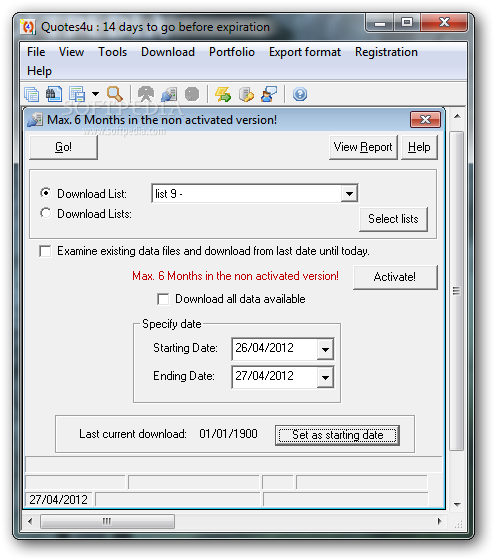Click the magnifying glass toolbar icon
This screenshot has width=495, height=560.
(x=115, y=94)
